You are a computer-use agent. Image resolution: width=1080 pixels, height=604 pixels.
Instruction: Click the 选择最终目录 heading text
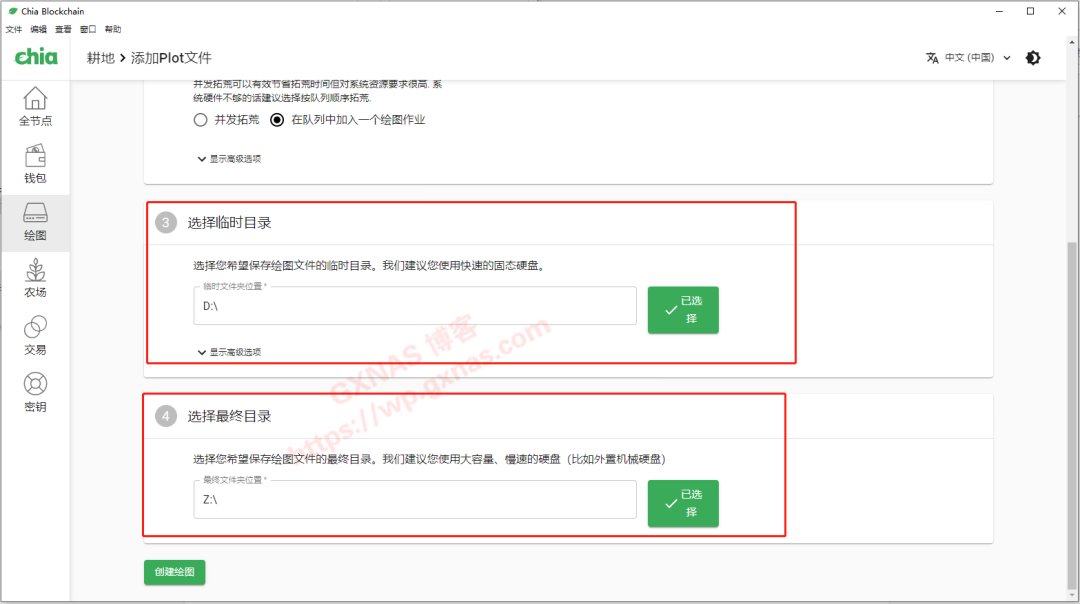coord(229,417)
